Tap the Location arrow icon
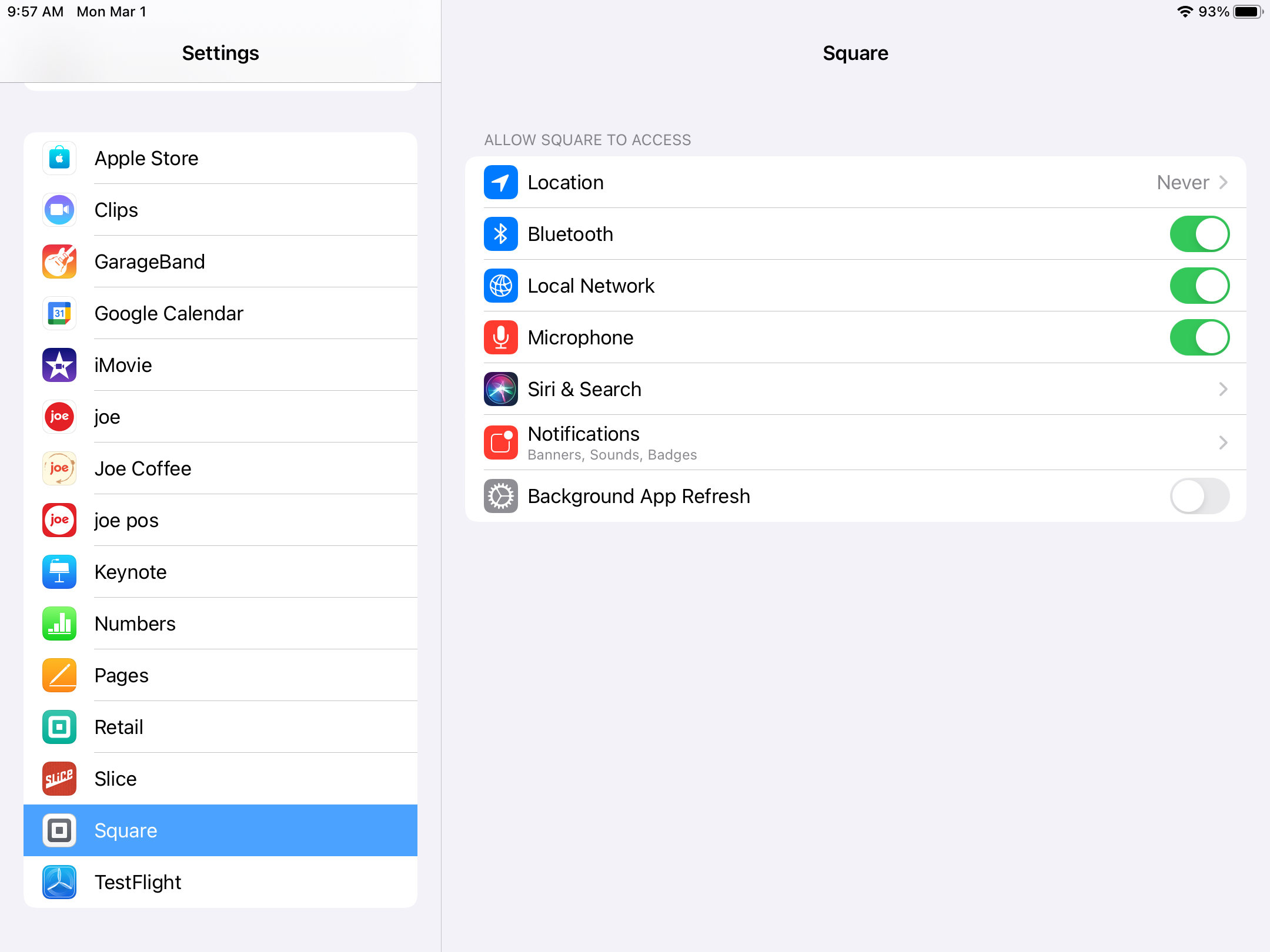Screen dimensions: 1270x952 tap(501, 182)
